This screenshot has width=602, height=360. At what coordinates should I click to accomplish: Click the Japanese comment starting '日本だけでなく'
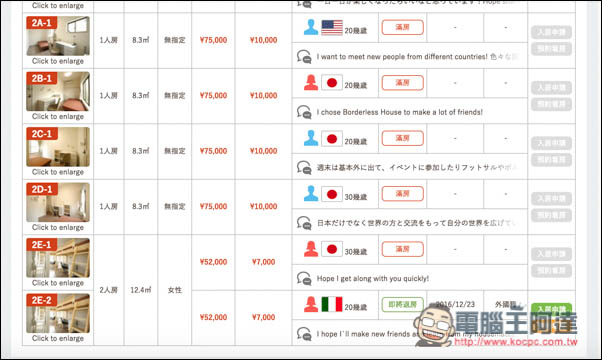tap(417, 223)
